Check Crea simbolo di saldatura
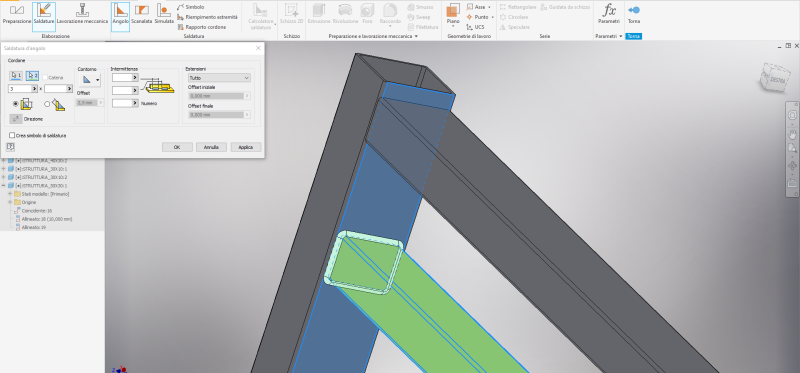The width and height of the screenshot is (800, 373). coord(12,135)
